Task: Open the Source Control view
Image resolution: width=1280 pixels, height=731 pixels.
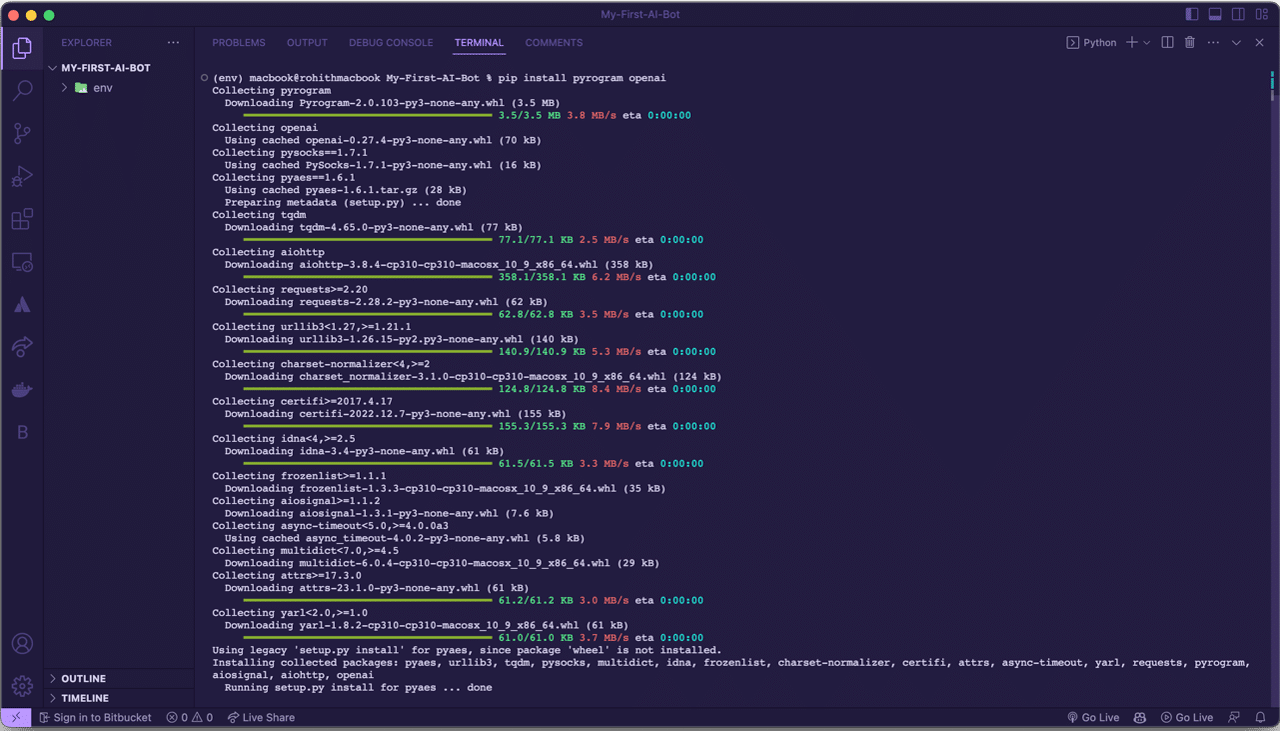Action: click(x=22, y=133)
